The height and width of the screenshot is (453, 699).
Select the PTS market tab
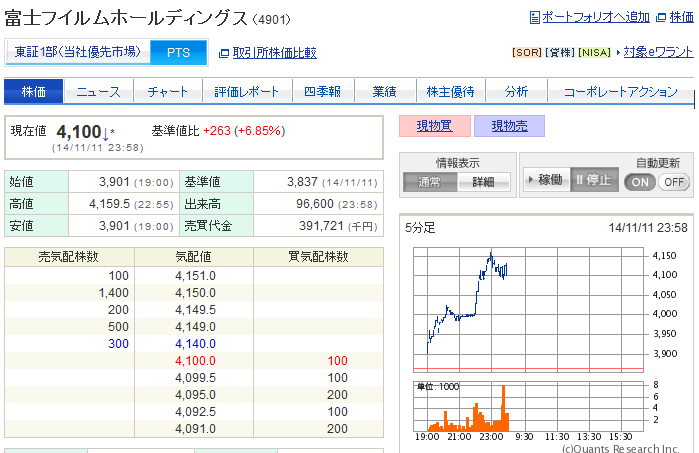point(178,53)
